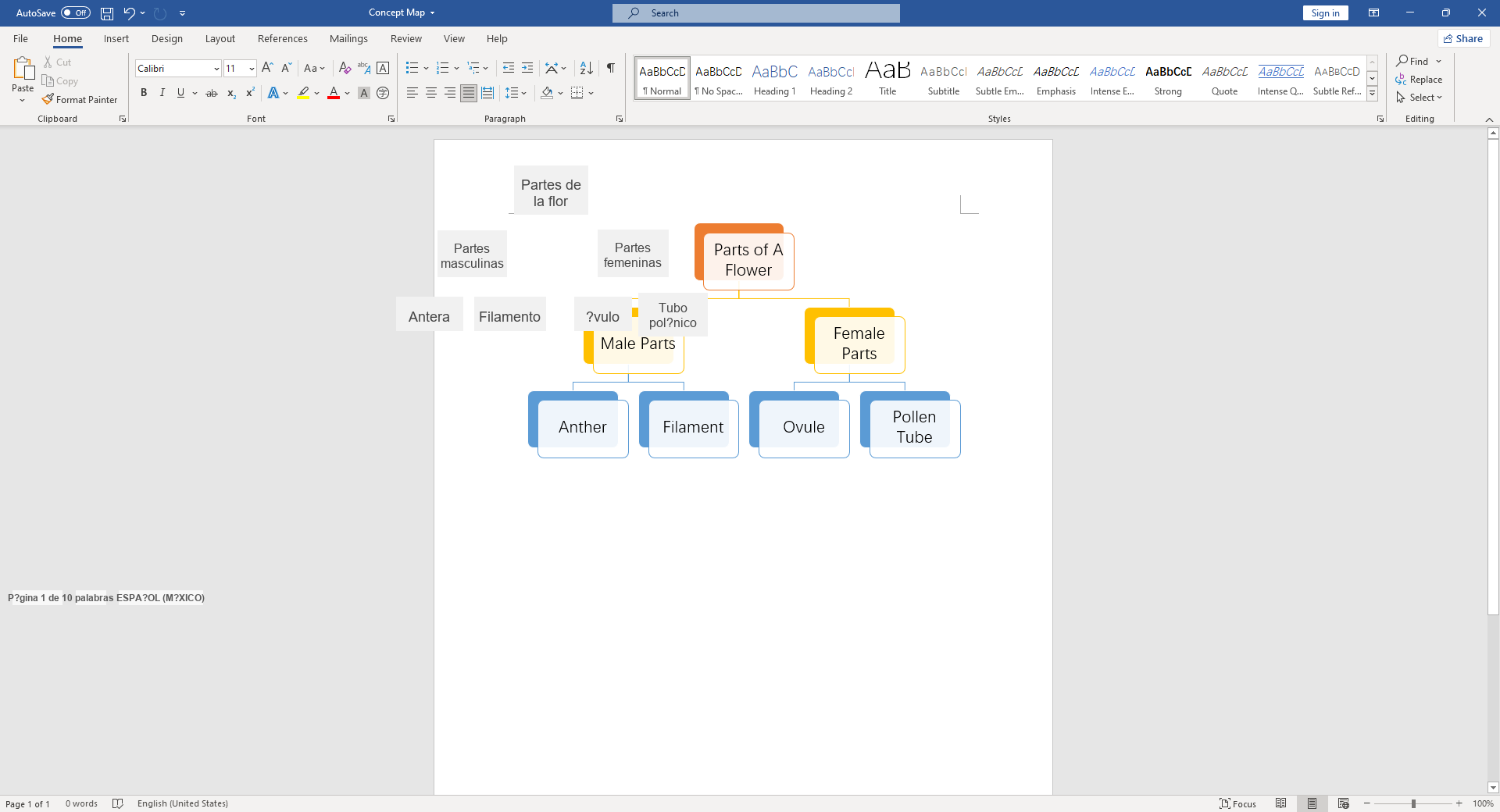The image size is (1500, 812).
Task: Center the paragraph text
Action: 431,93
